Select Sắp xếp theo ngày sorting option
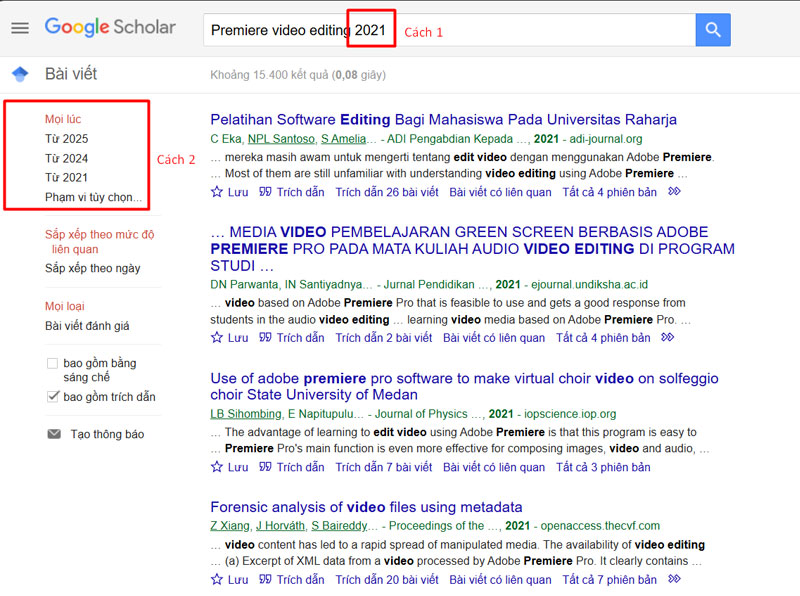 pos(92,268)
